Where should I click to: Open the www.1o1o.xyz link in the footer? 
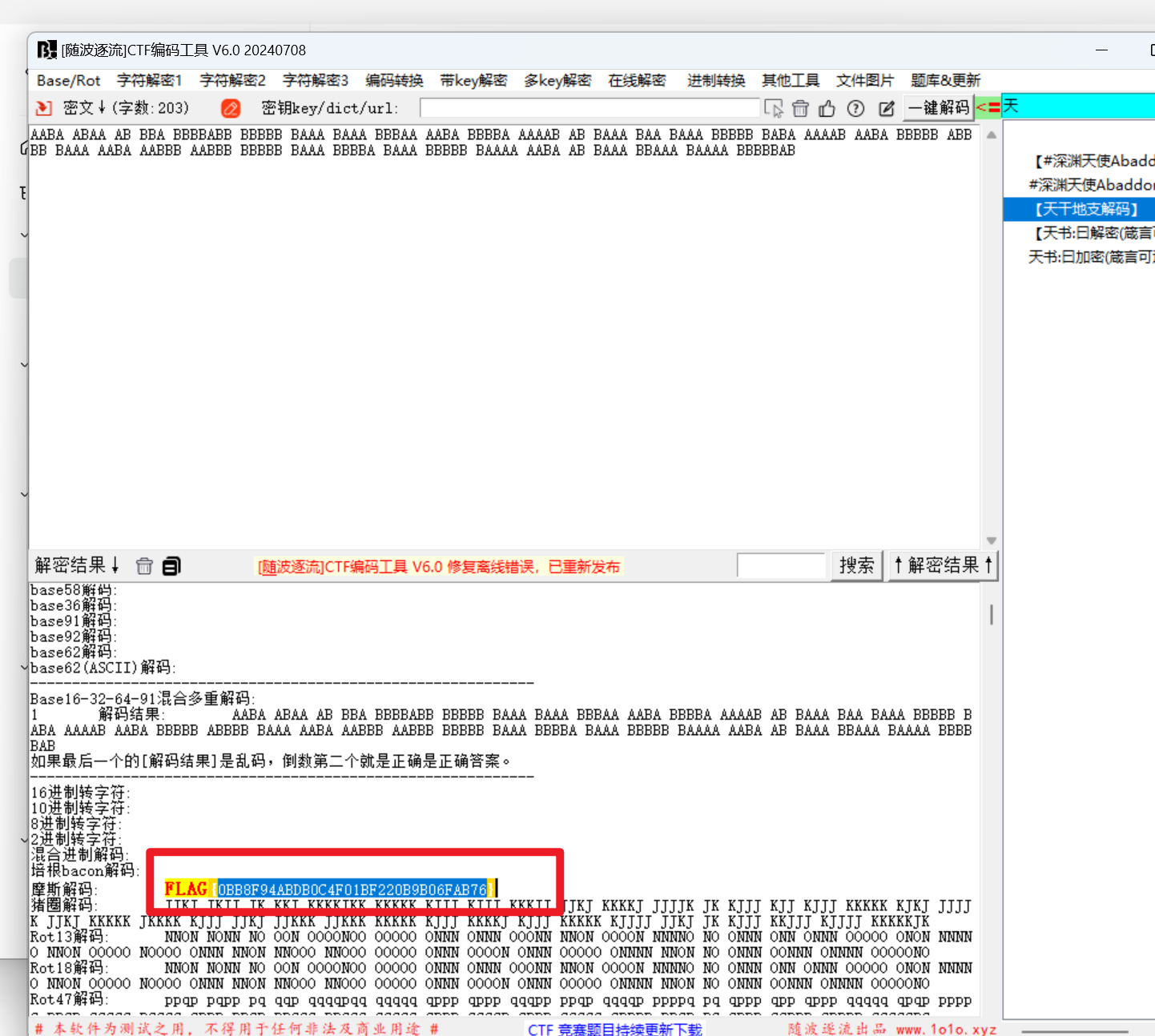pyautogui.click(x=947, y=1030)
